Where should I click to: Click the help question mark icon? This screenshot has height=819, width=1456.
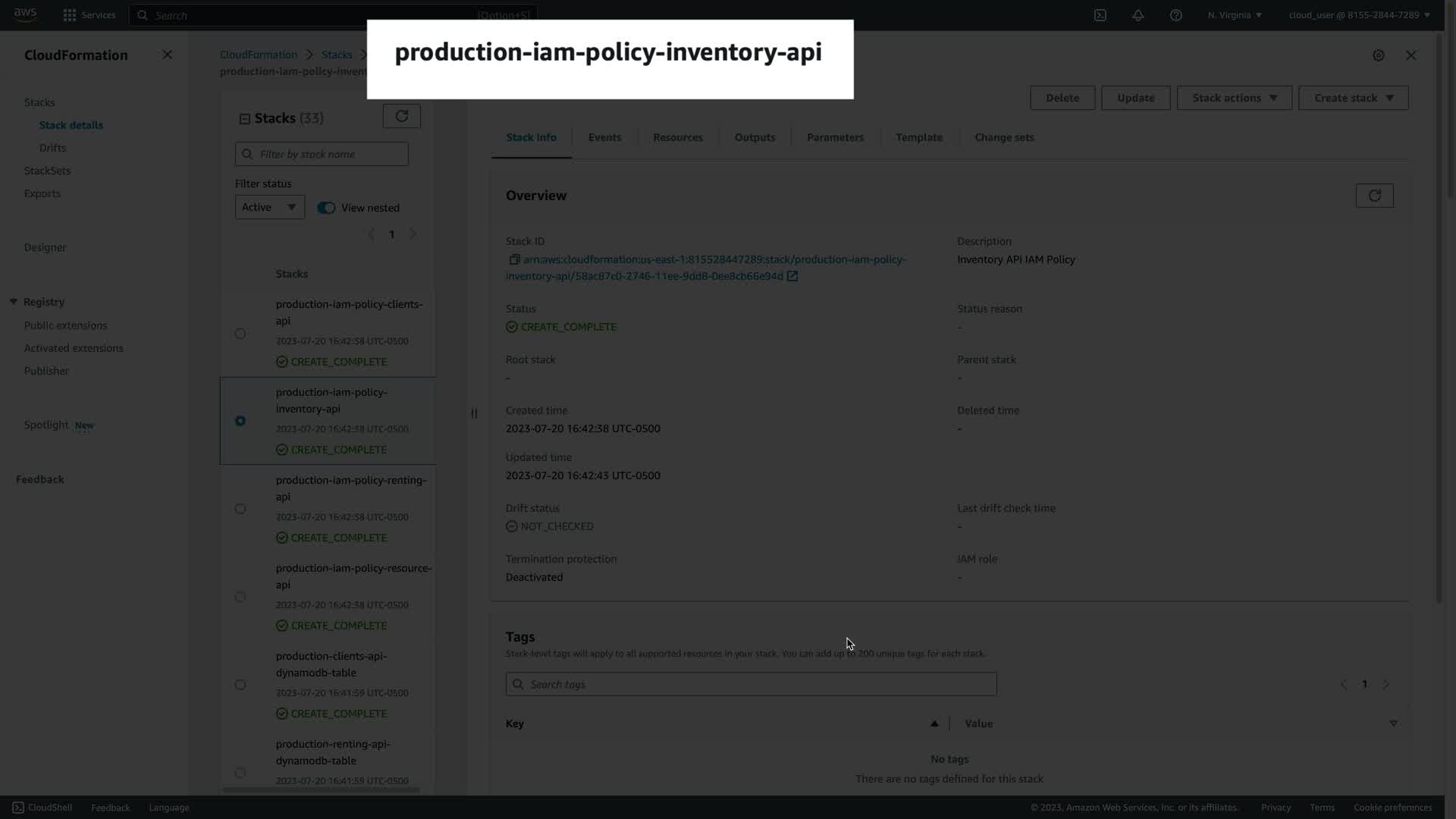tap(1175, 15)
